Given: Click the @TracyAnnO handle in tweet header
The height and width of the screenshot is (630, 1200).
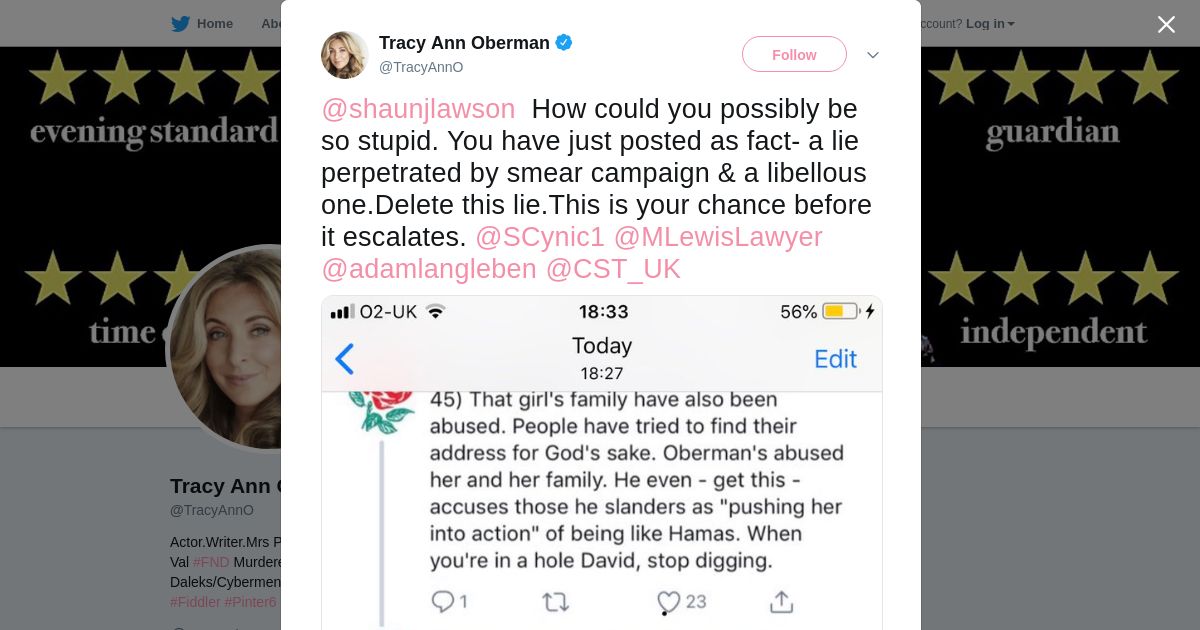Looking at the screenshot, I should click(x=421, y=67).
